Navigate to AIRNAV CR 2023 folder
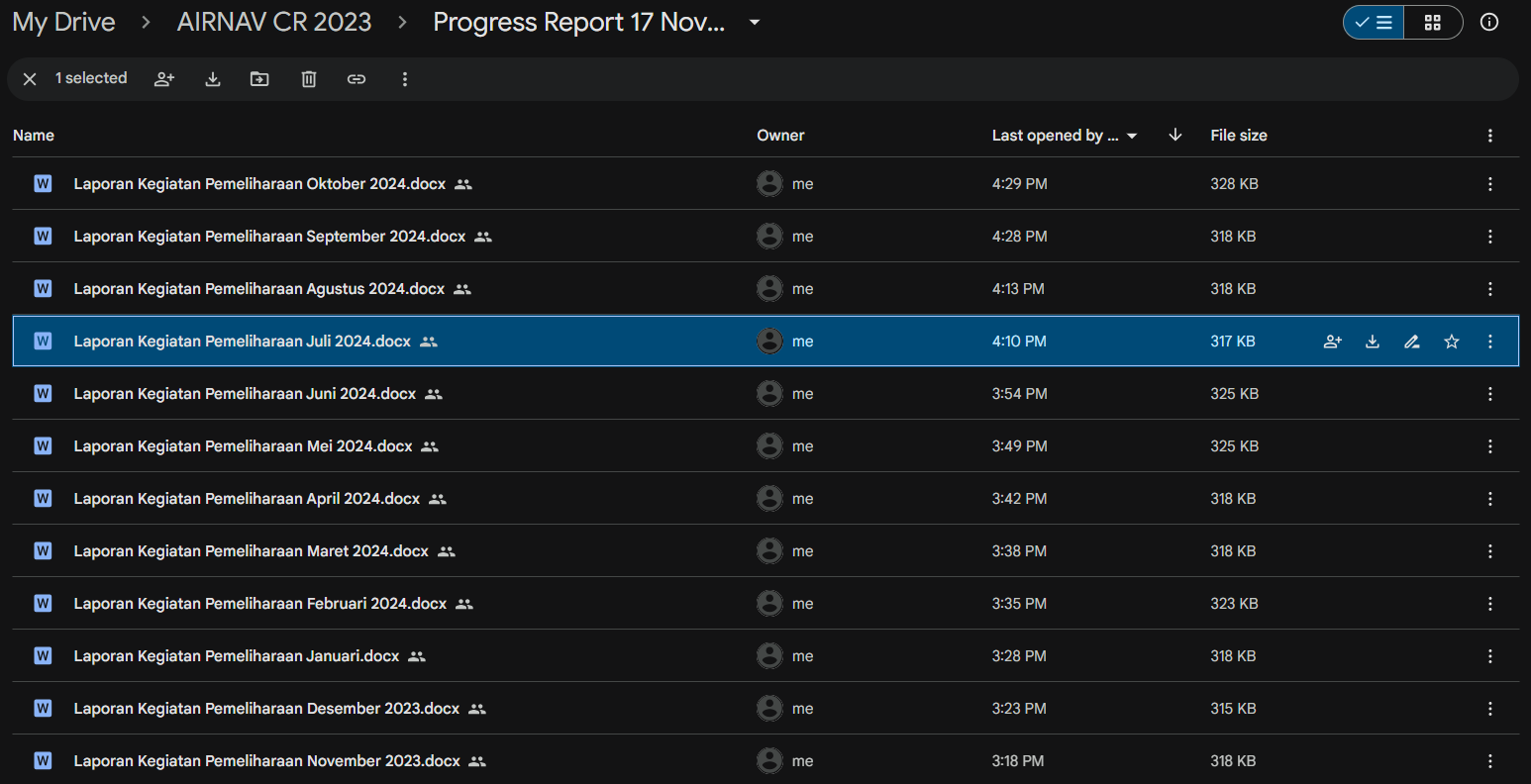 (274, 22)
